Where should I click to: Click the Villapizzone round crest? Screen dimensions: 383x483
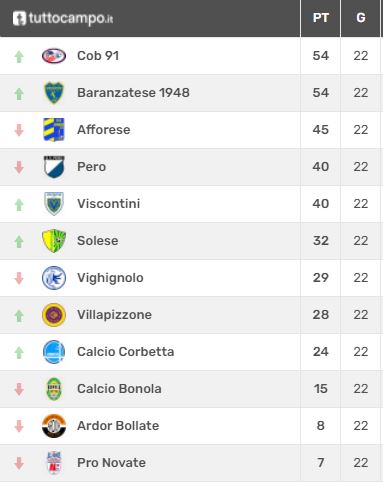pos(54,315)
